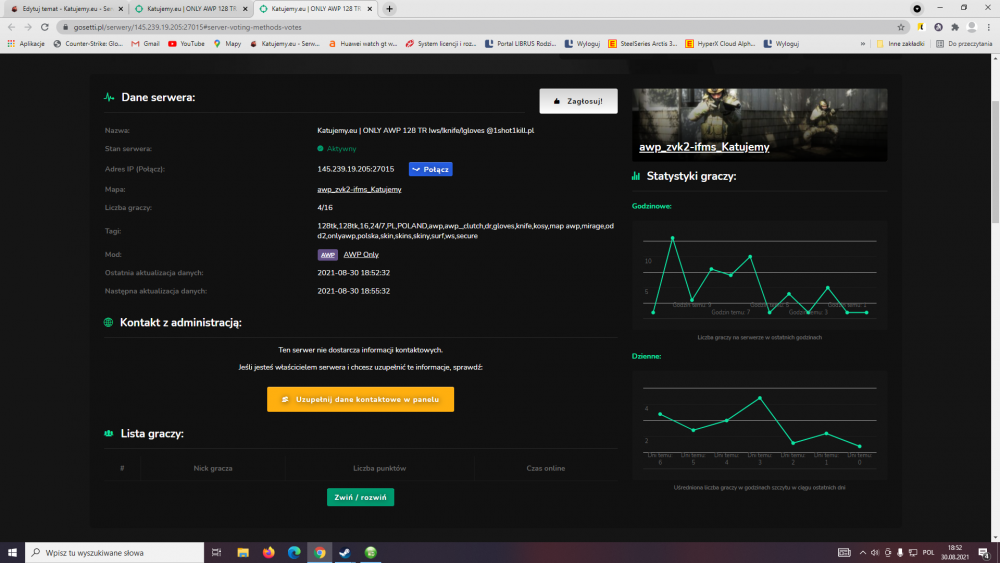Open the SteelSeries Arctis 3... bookmark

point(643,43)
